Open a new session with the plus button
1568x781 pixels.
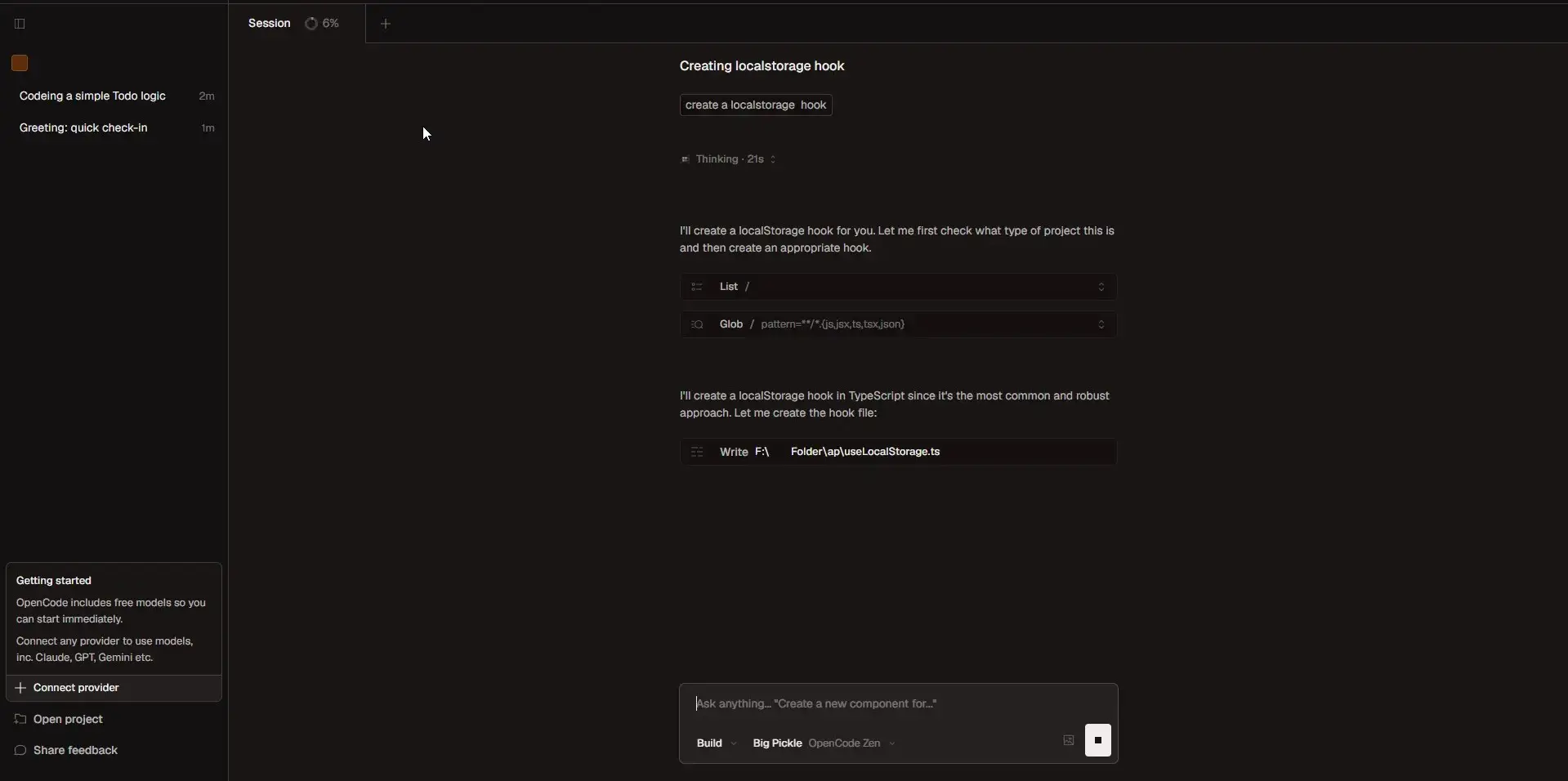[386, 24]
